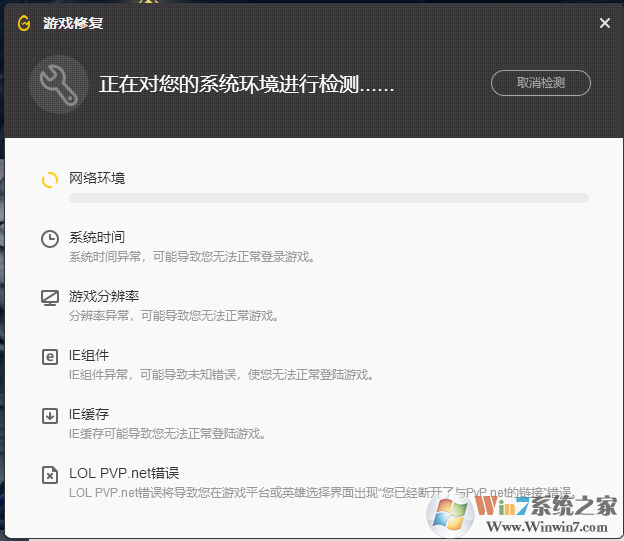Click the LOL PVP.net错误 file icon

pos(50,475)
